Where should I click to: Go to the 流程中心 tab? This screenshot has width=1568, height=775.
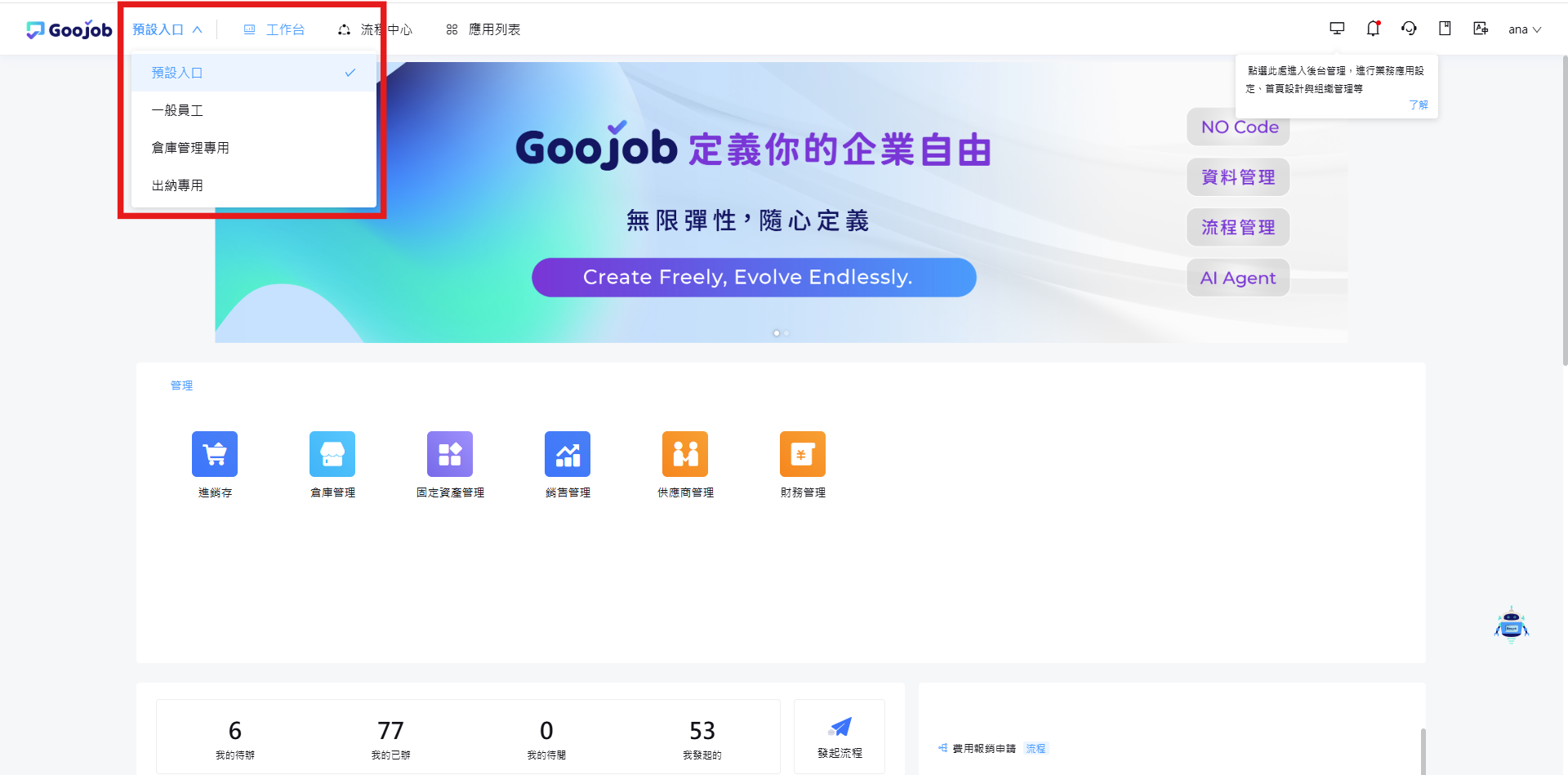(376, 29)
